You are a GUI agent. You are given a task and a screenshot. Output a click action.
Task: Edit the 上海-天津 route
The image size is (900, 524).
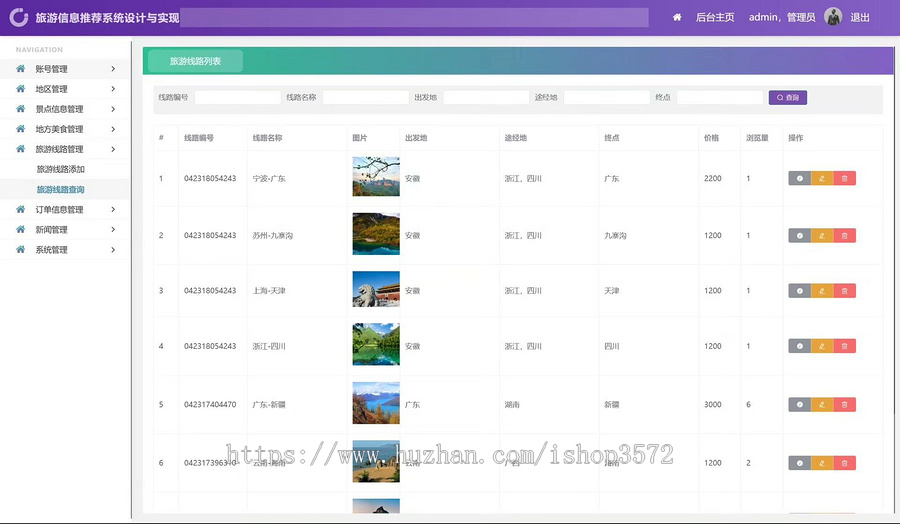pos(822,291)
